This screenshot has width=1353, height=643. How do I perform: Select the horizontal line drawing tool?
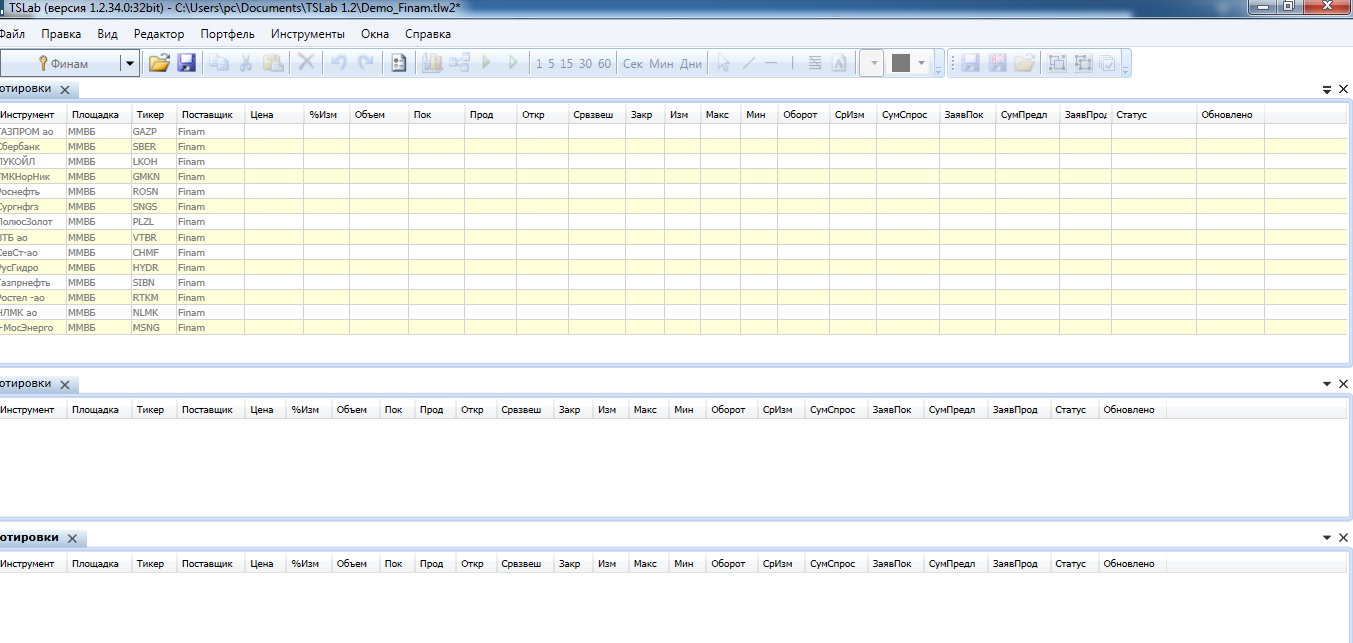(x=771, y=63)
